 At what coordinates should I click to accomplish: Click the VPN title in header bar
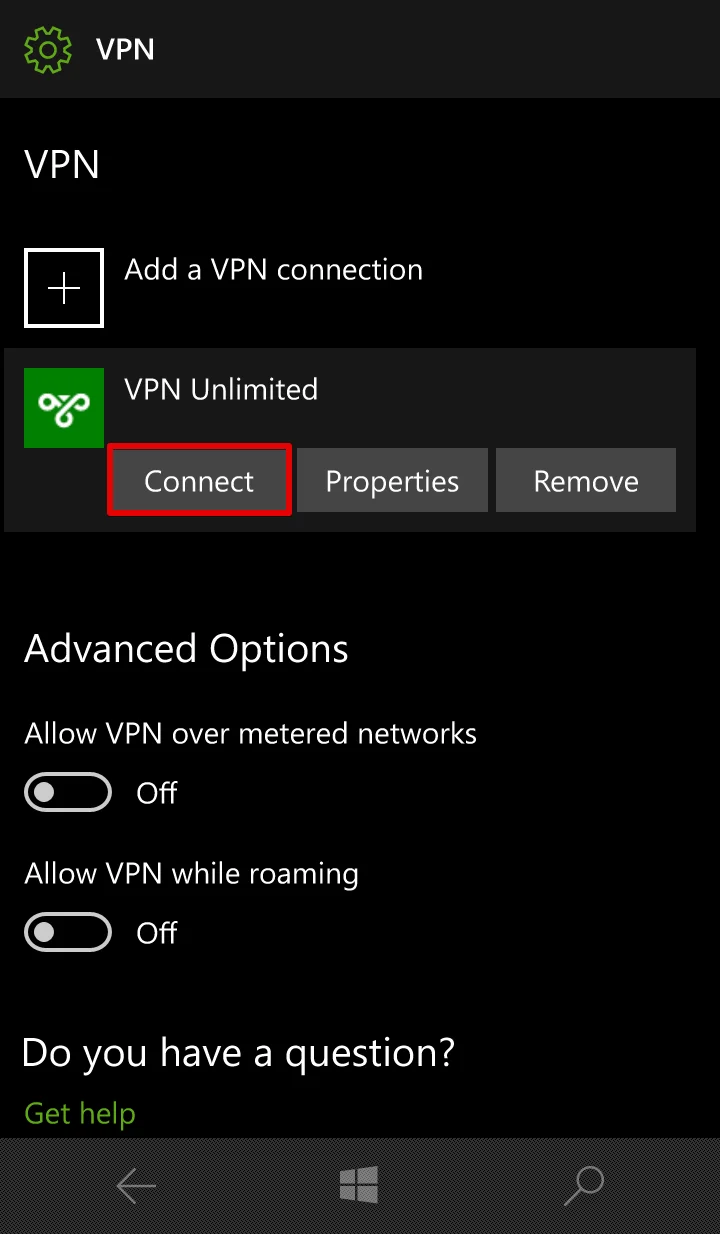point(125,49)
